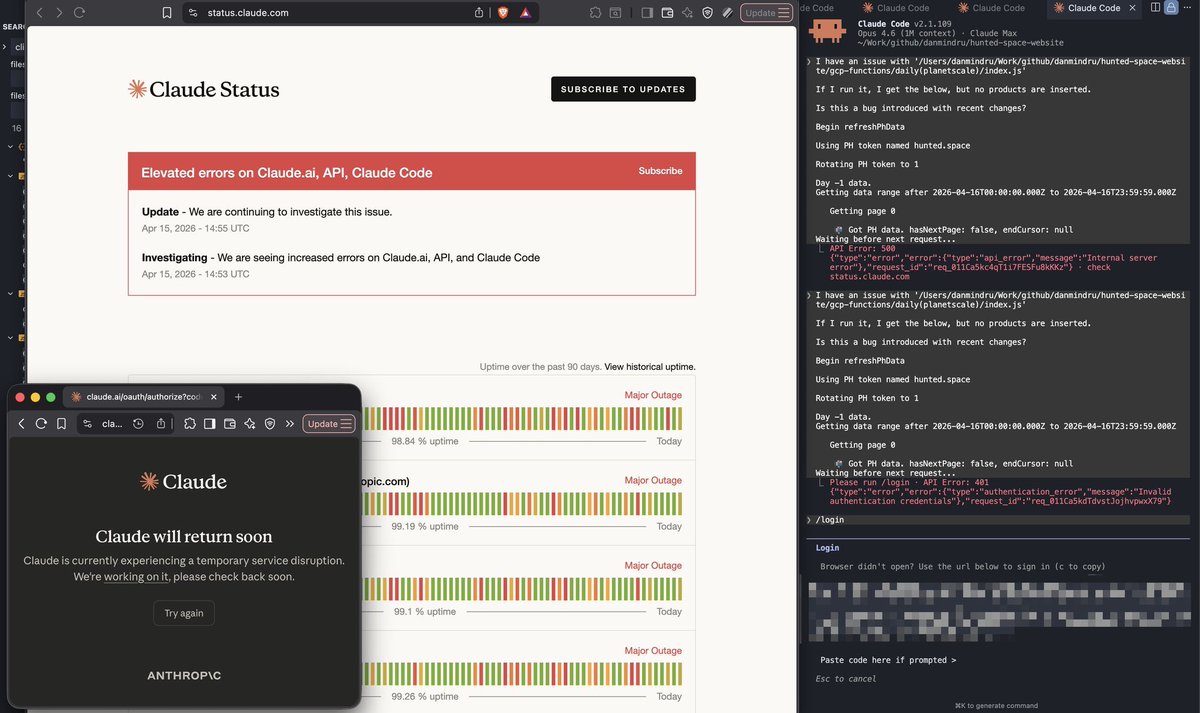The image size is (1200, 713).
Task: Click Try again button
Action: 184,613
